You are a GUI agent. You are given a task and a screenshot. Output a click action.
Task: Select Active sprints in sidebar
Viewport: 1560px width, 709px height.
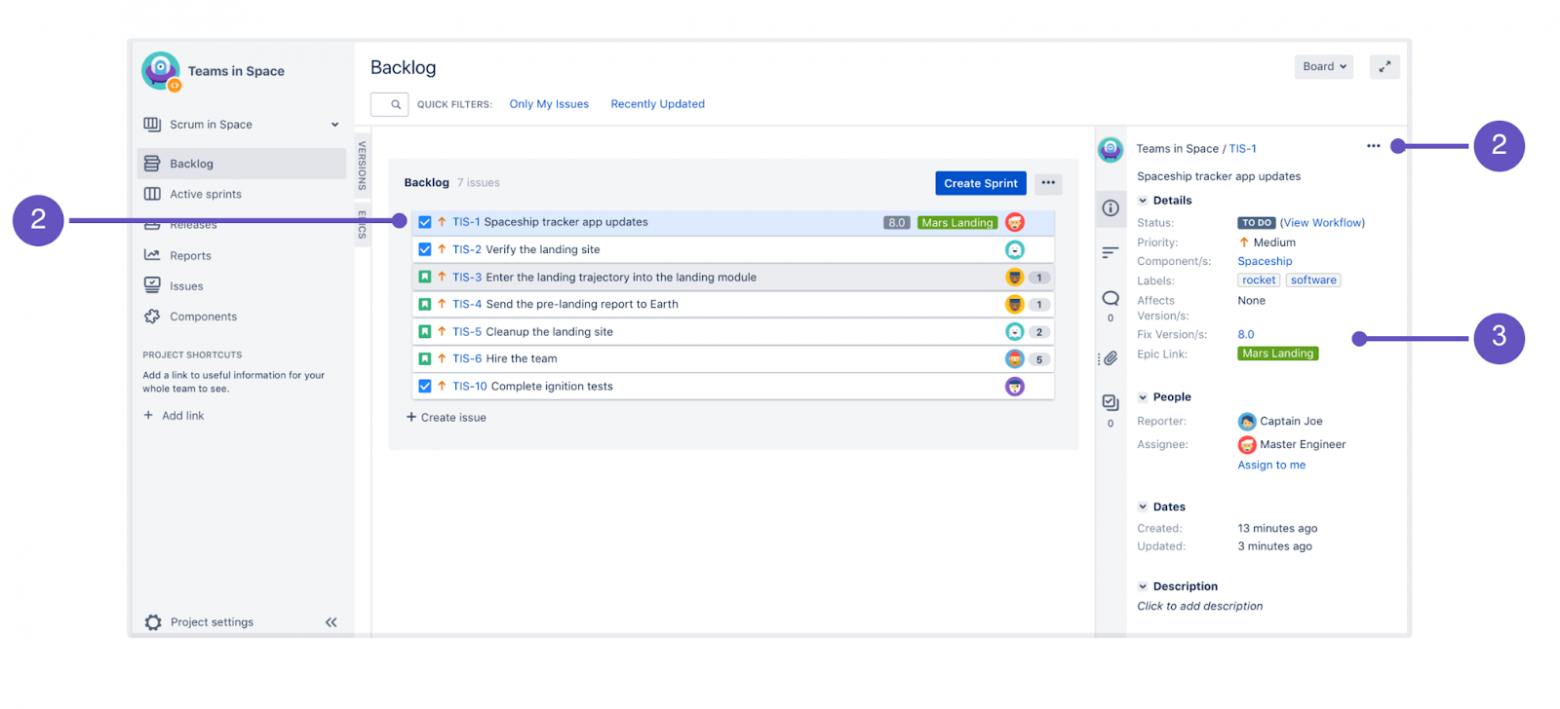coord(205,194)
